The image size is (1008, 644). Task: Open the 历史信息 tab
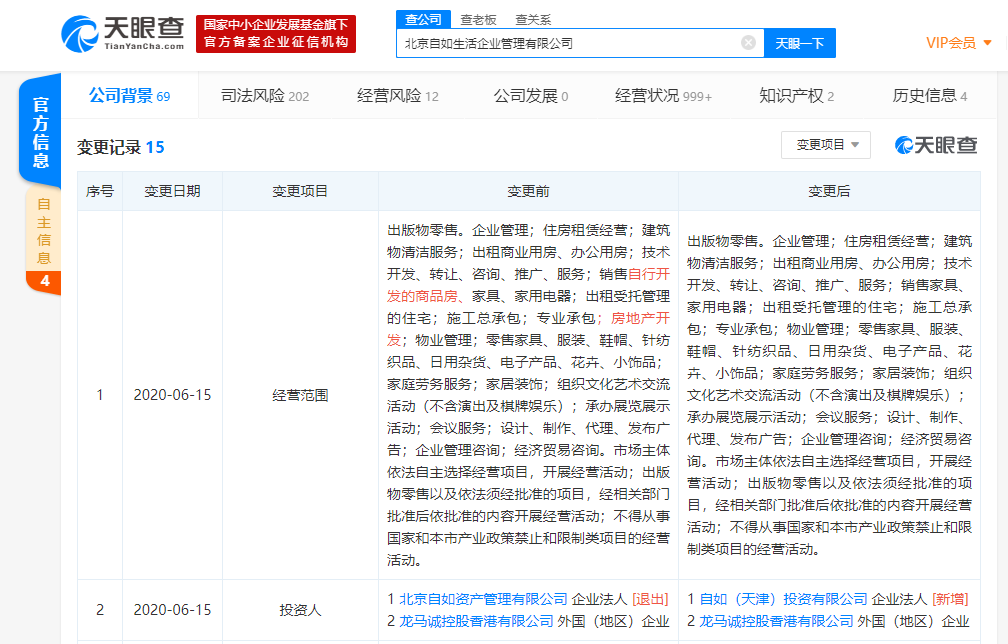click(929, 96)
